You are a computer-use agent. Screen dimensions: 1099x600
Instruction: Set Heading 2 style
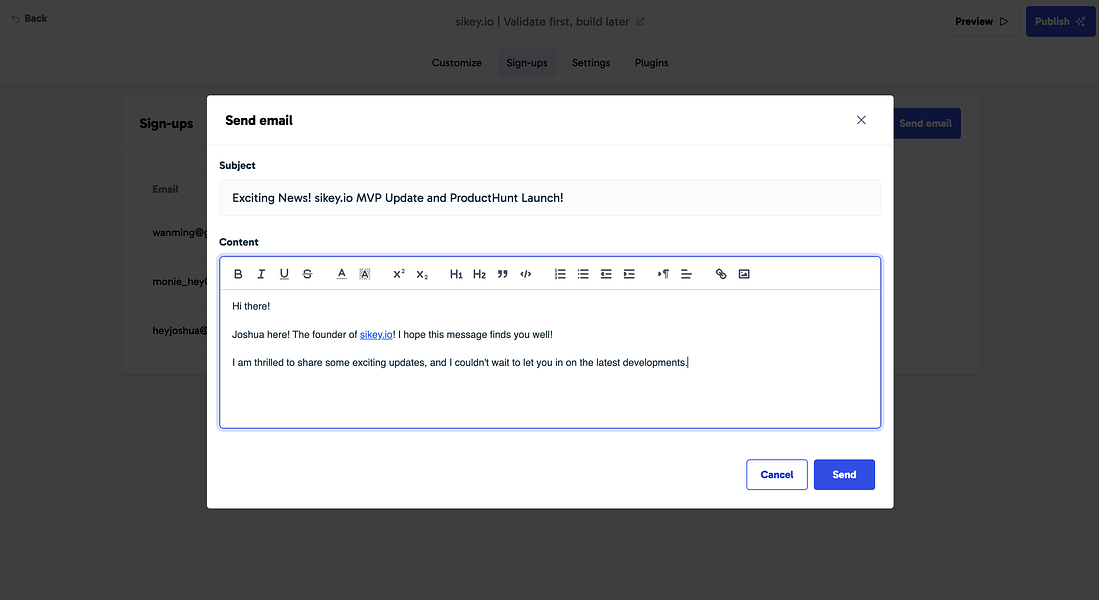pyautogui.click(x=479, y=274)
